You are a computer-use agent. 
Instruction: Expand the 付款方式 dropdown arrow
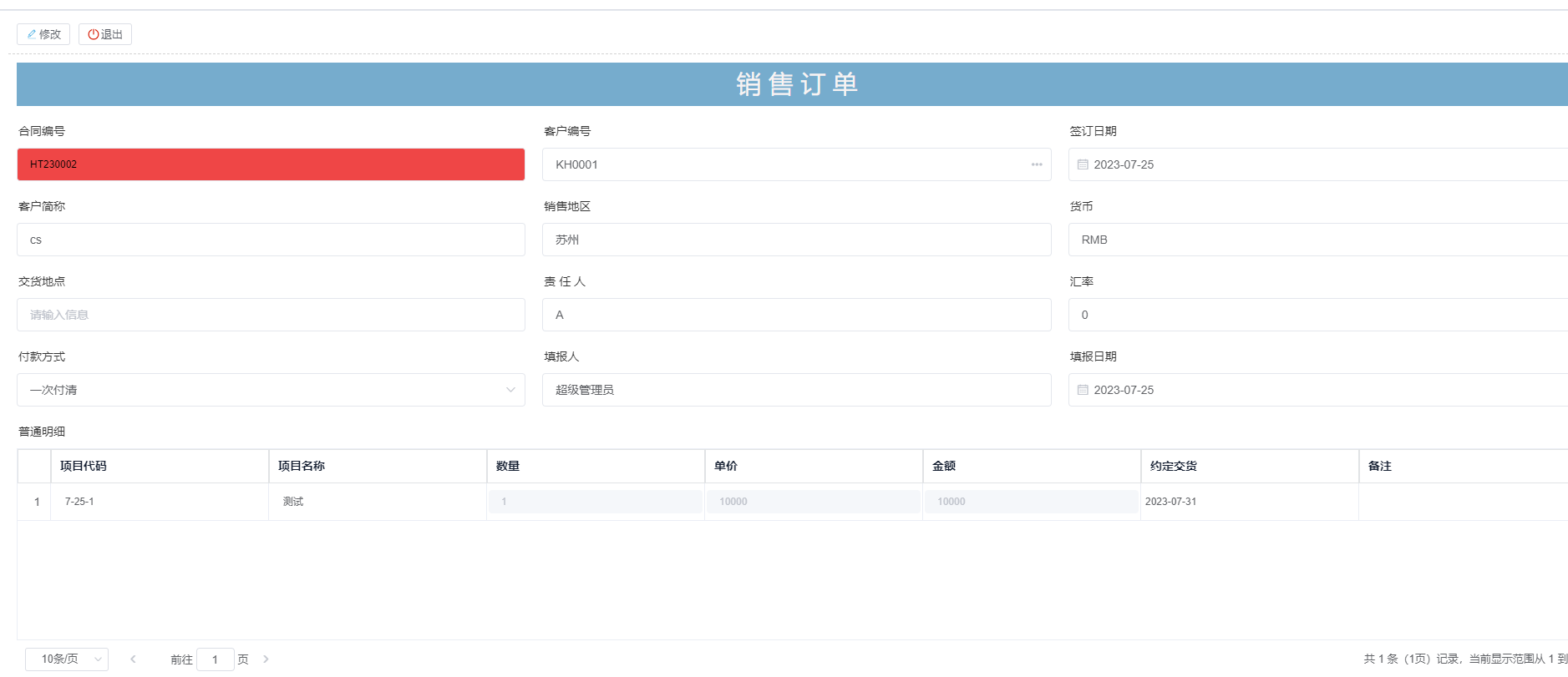pyautogui.click(x=510, y=390)
